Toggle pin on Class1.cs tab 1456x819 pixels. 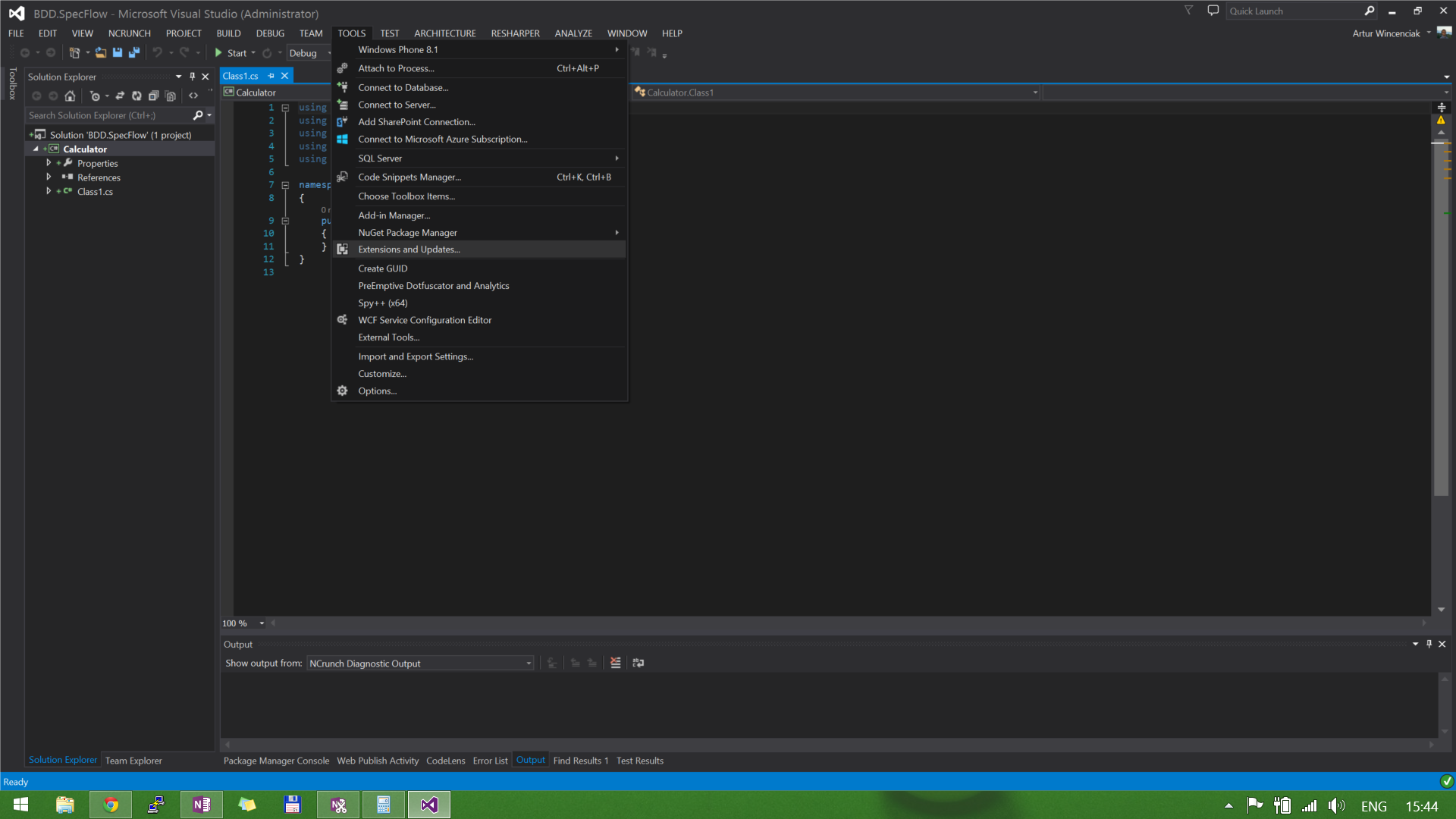(271, 76)
